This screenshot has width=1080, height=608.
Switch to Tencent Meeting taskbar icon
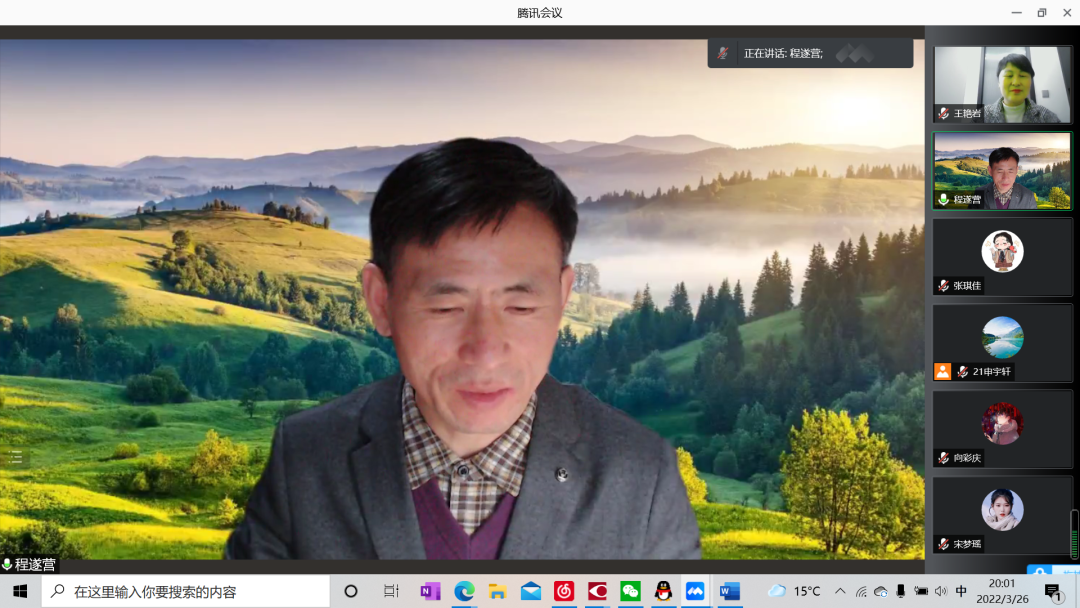[695, 591]
